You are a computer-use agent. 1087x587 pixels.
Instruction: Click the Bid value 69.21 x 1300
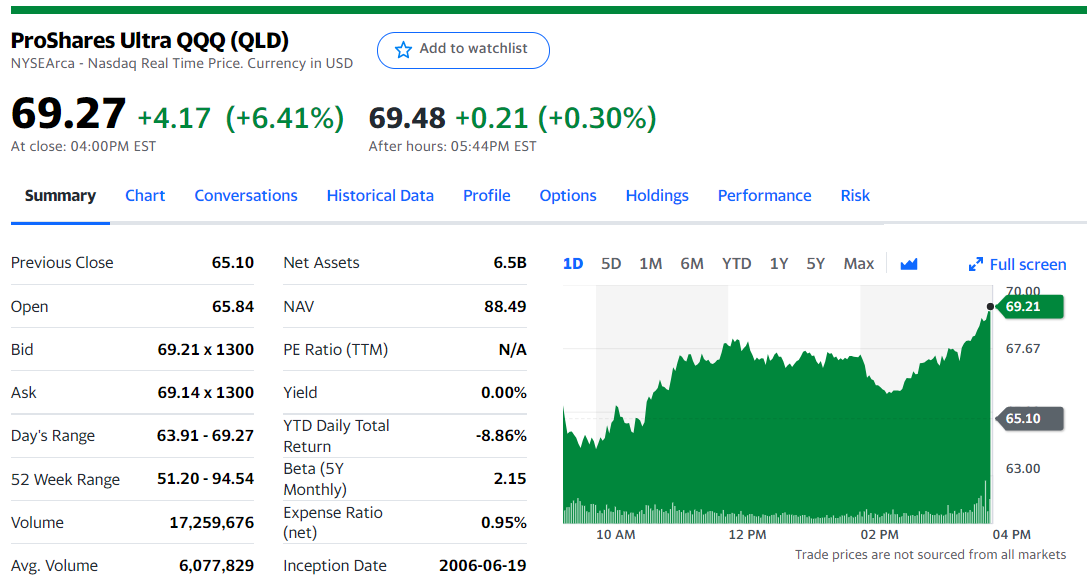click(206, 349)
